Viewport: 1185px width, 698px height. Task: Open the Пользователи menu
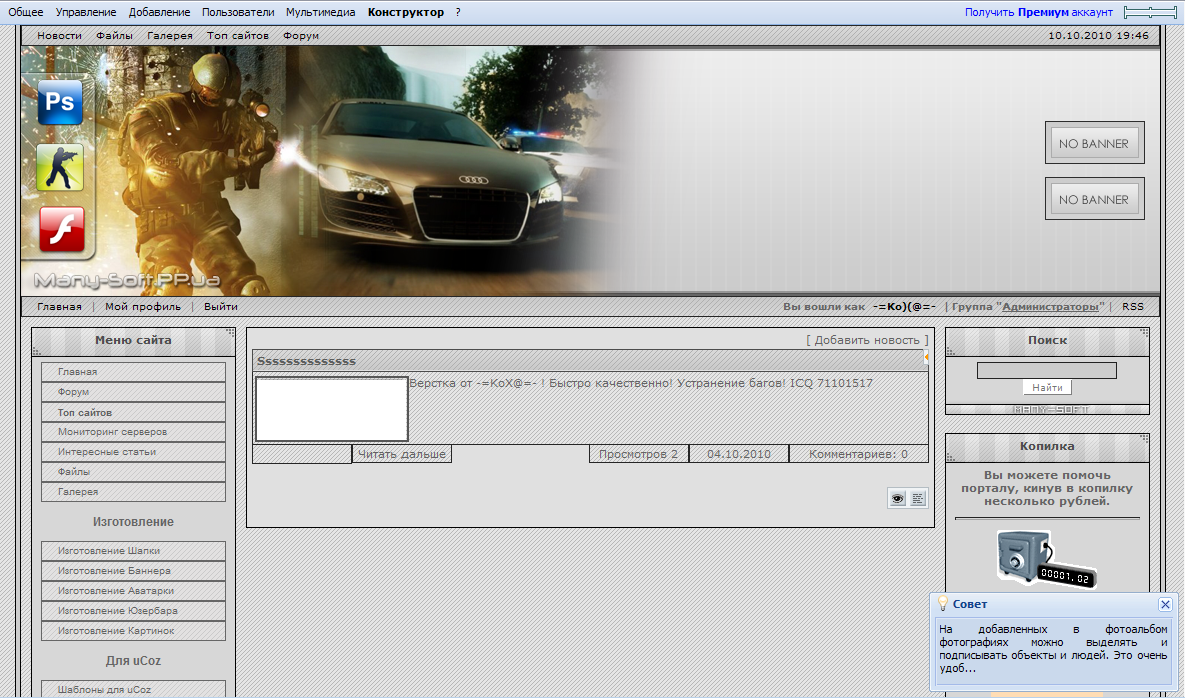238,12
